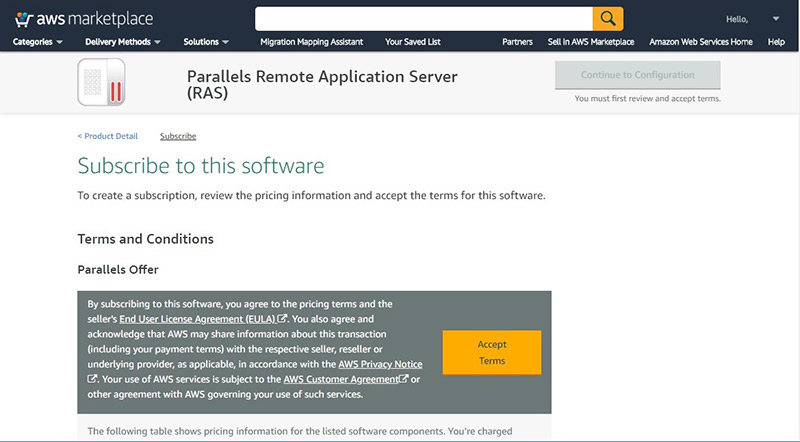Go to Your Saved List

click(x=413, y=42)
